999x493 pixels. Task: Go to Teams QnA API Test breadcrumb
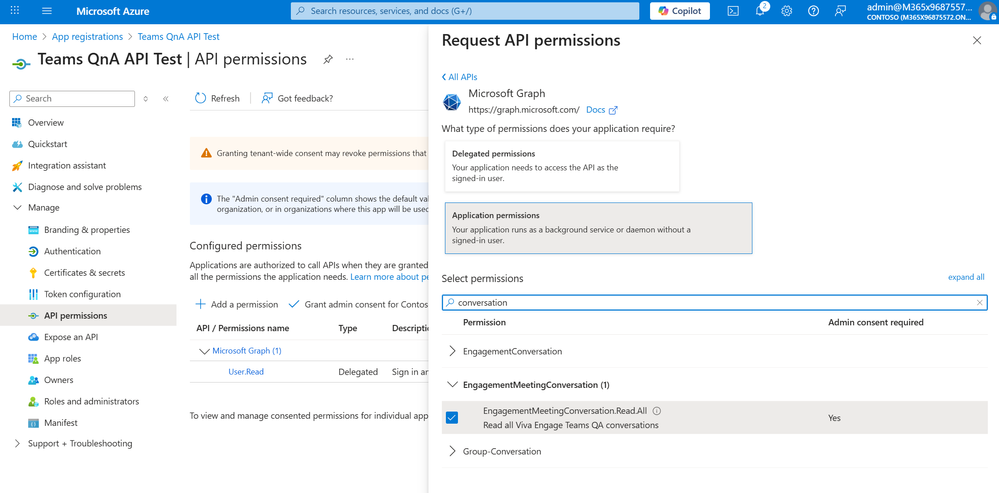coord(178,37)
